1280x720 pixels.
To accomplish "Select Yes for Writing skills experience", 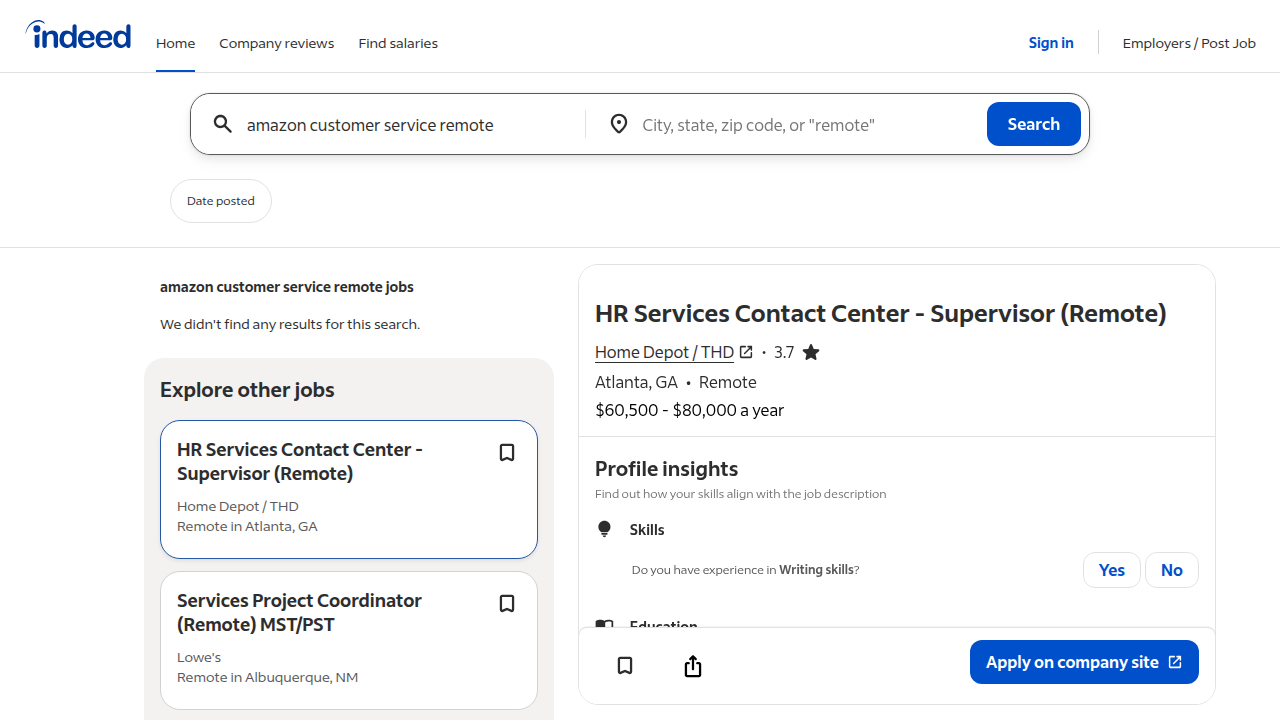I will (x=1111, y=569).
